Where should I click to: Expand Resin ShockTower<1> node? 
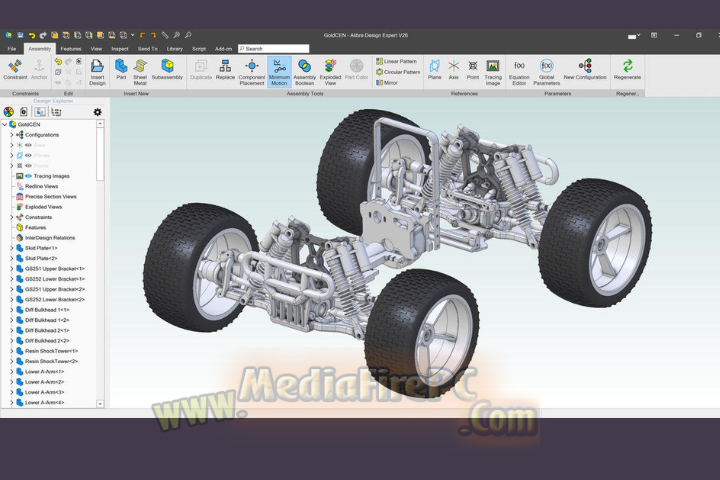click(x=12, y=351)
